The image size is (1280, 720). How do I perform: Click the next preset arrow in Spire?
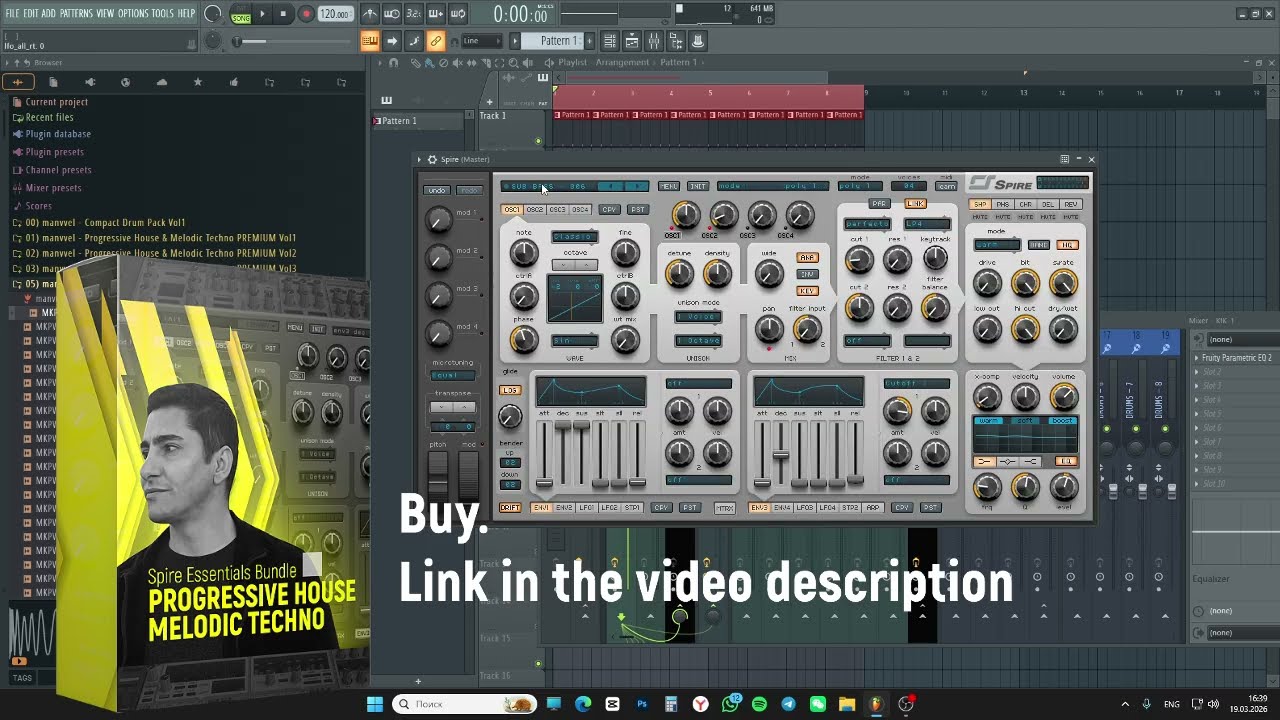(637, 186)
